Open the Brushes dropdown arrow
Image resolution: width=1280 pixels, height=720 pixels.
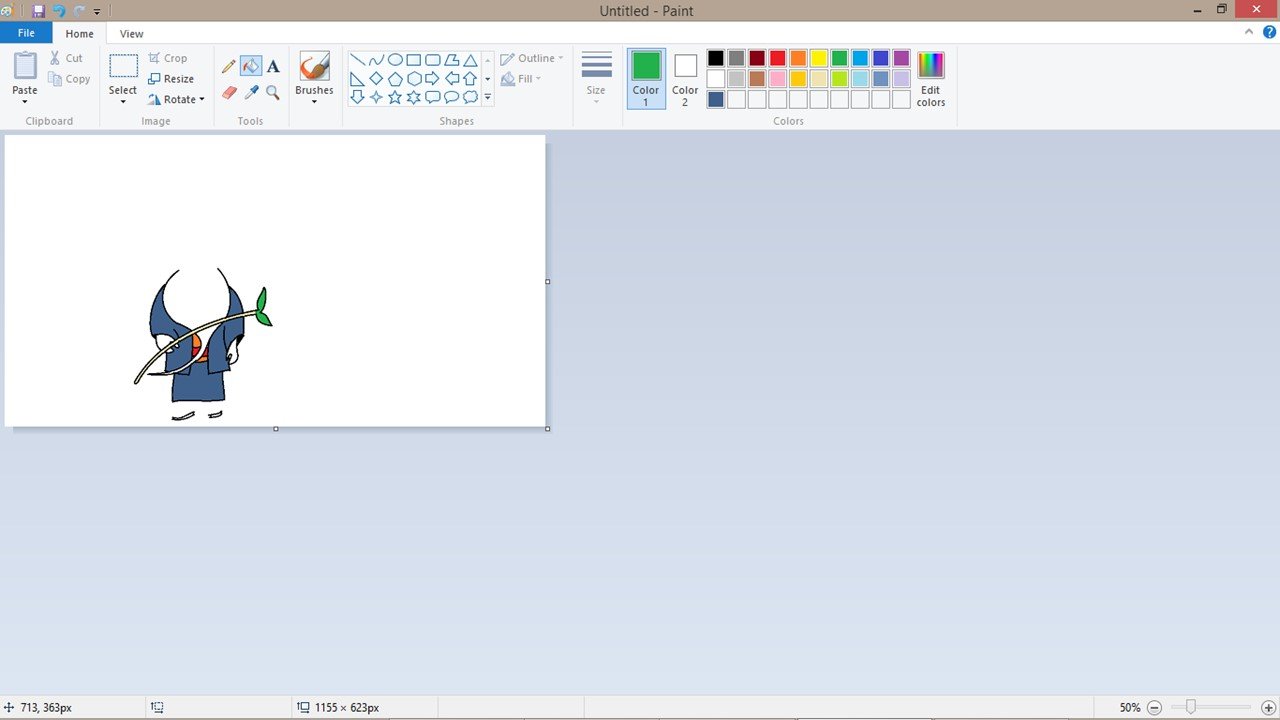coord(314,102)
